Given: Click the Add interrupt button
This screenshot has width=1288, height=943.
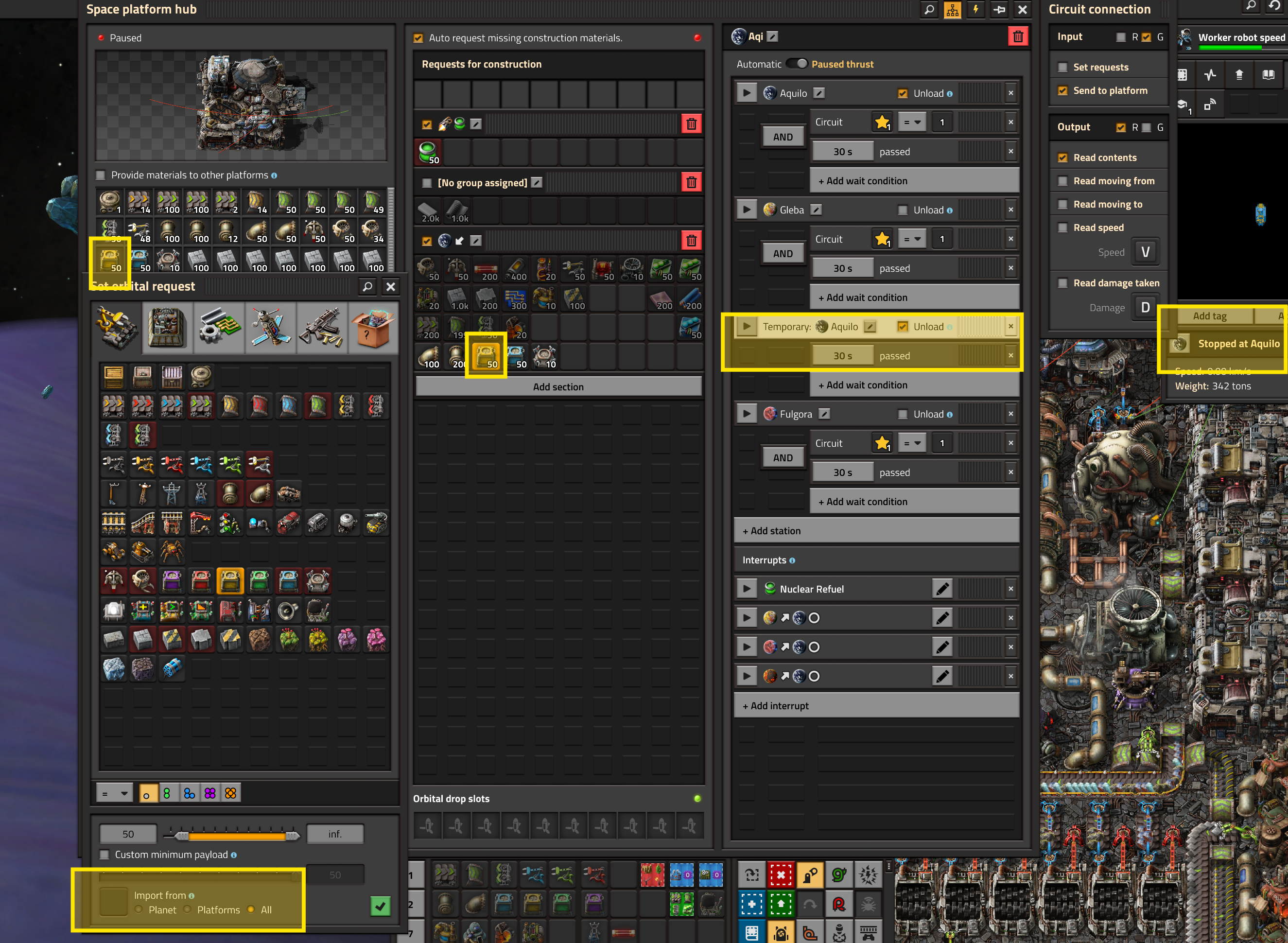Looking at the screenshot, I should (876, 705).
